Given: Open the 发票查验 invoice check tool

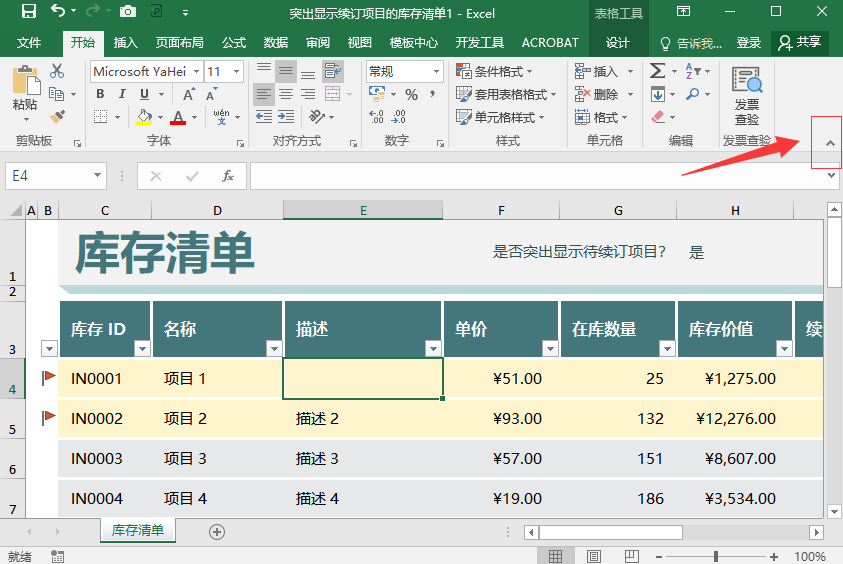Looking at the screenshot, I should pyautogui.click(x=746, y=96).
